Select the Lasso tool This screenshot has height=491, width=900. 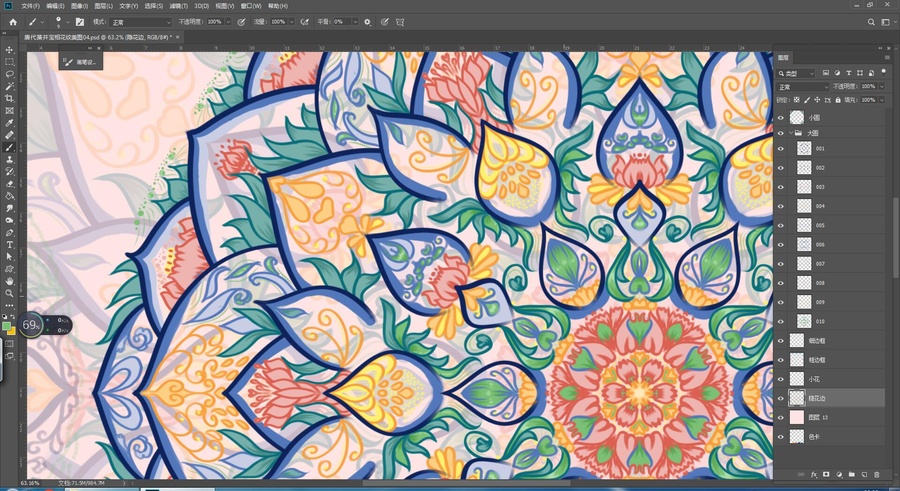tap(9, 74)
